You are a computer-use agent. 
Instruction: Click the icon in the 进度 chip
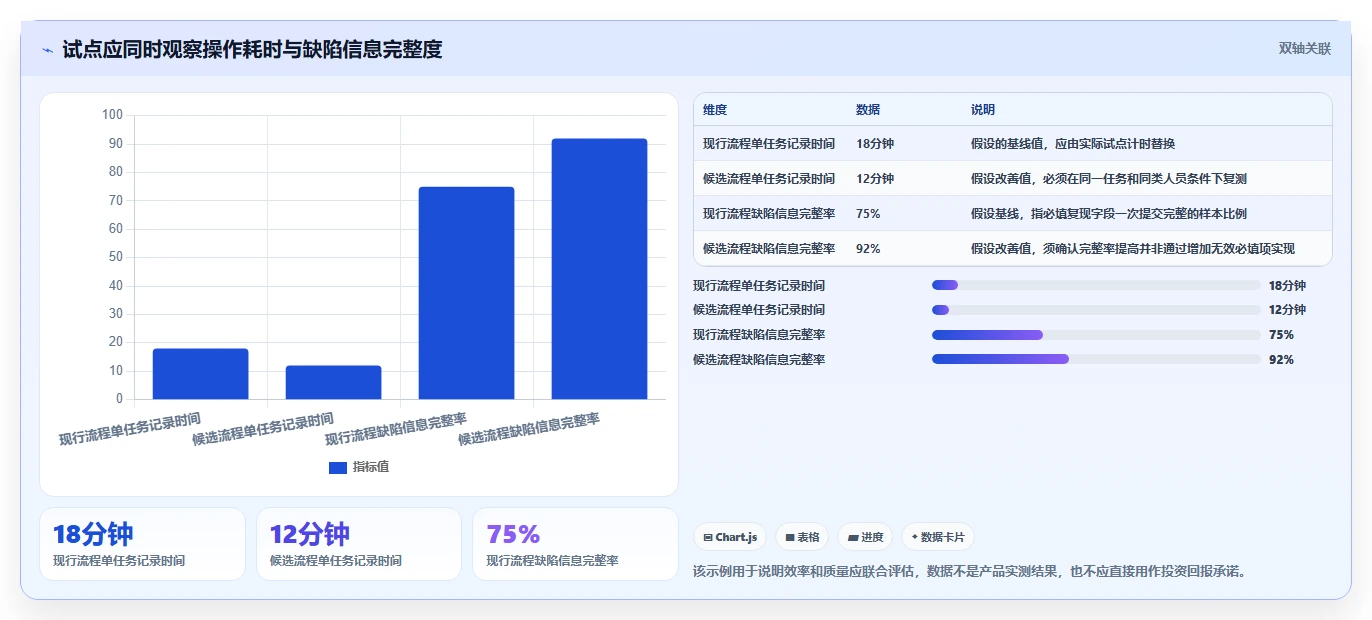(x=853, y=538)
